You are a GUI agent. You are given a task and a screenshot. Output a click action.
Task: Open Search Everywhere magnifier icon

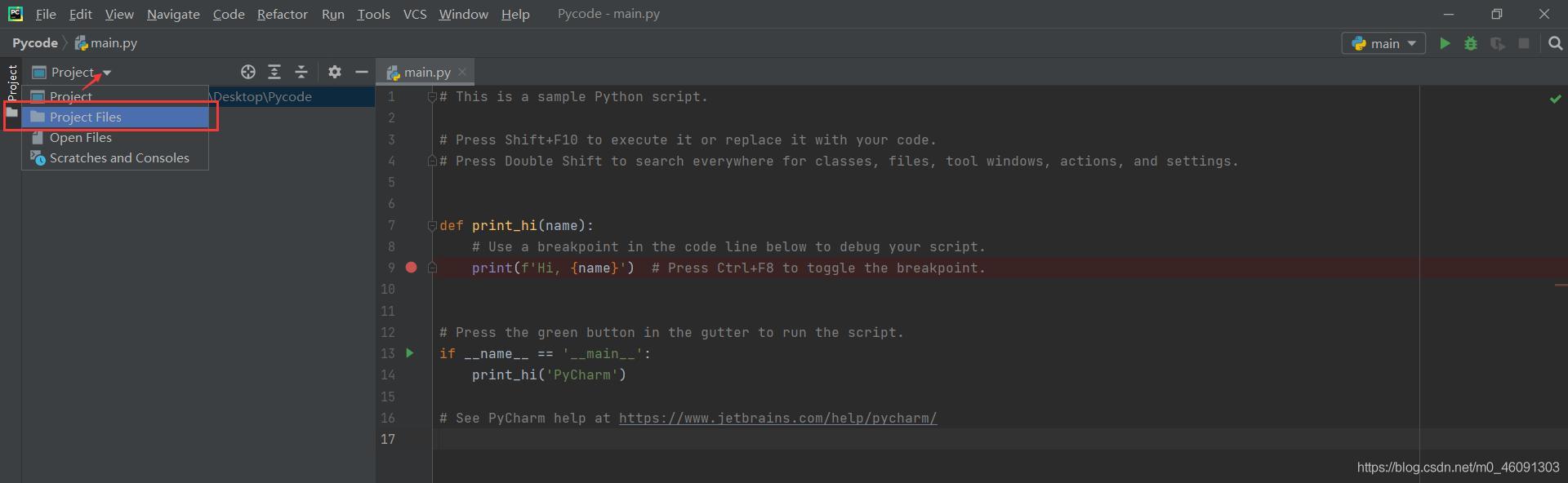(x=1555, y=43)
